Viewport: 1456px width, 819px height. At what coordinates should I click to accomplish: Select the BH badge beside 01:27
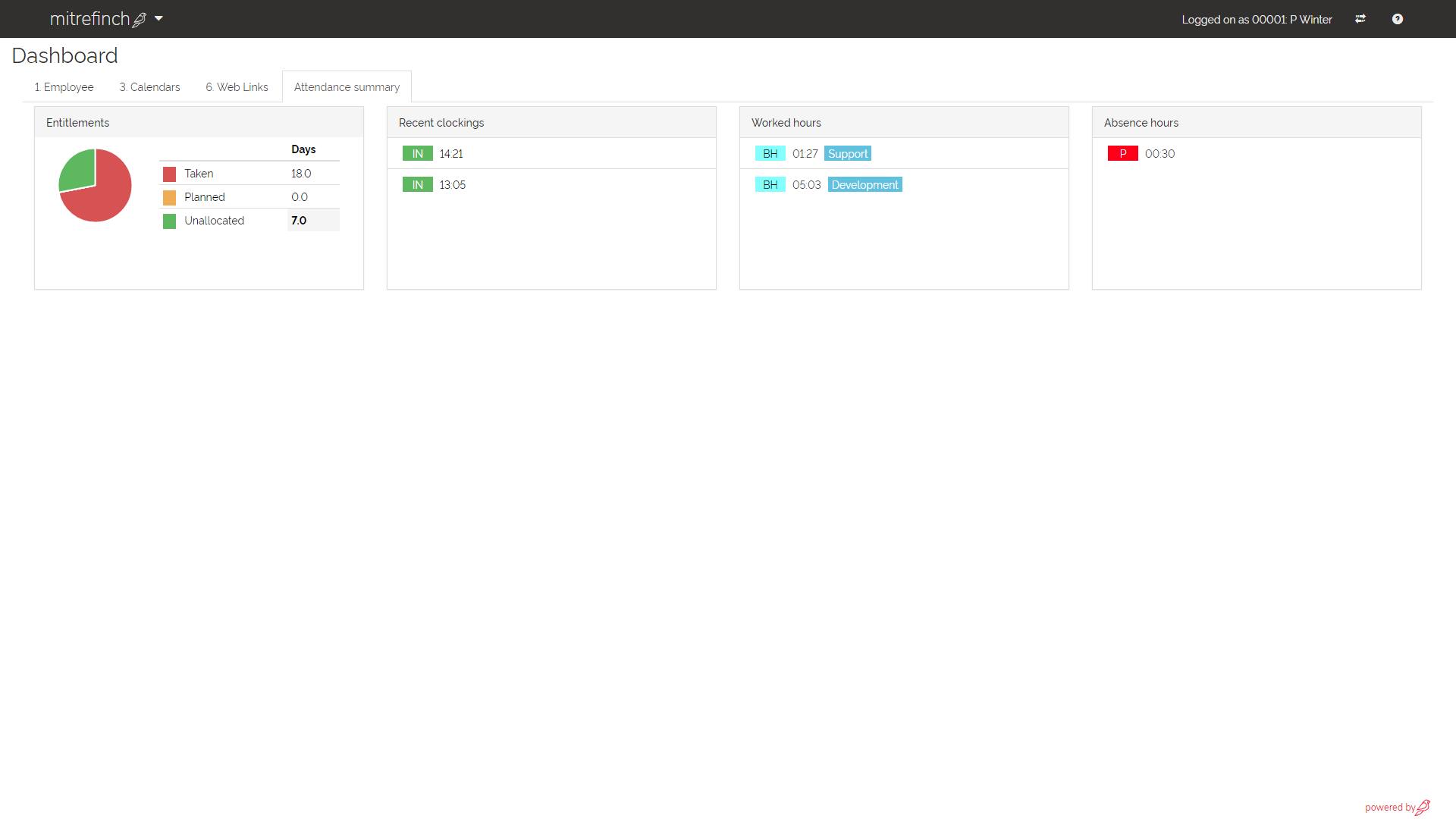tap(770, 153)
